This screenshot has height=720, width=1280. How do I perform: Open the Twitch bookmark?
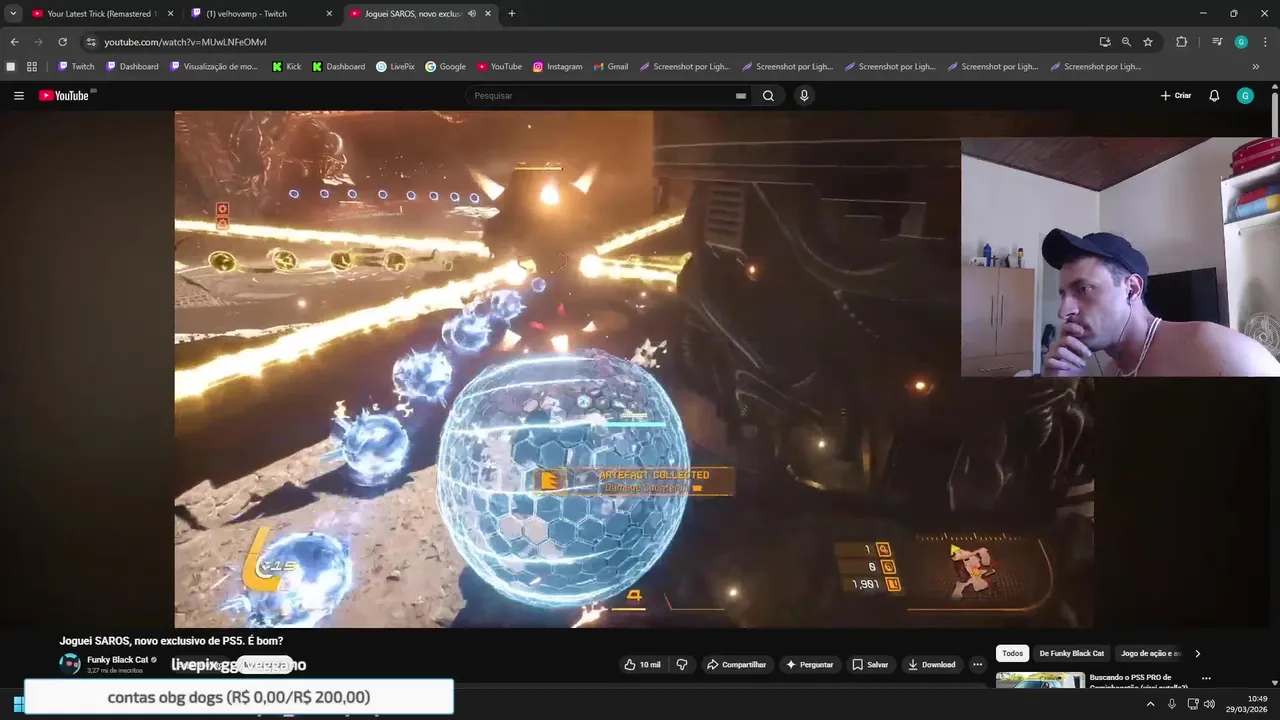tap(76, 67)
